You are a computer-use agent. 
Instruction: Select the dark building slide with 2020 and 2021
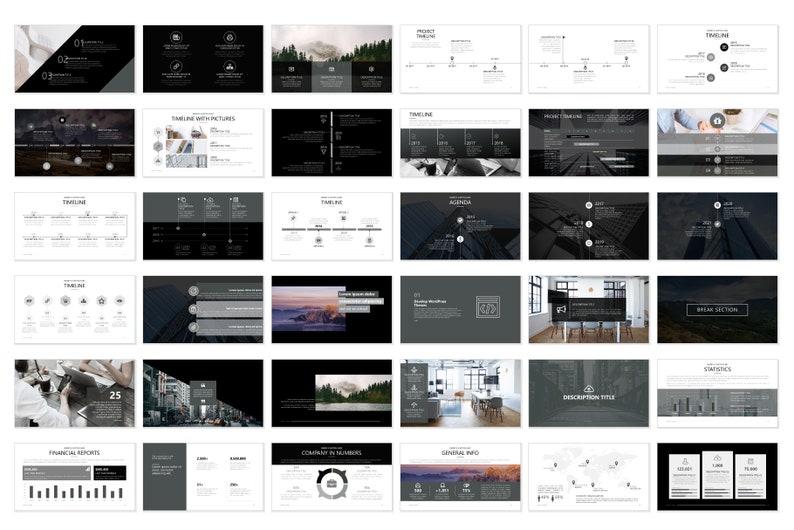tap(718, 226)
